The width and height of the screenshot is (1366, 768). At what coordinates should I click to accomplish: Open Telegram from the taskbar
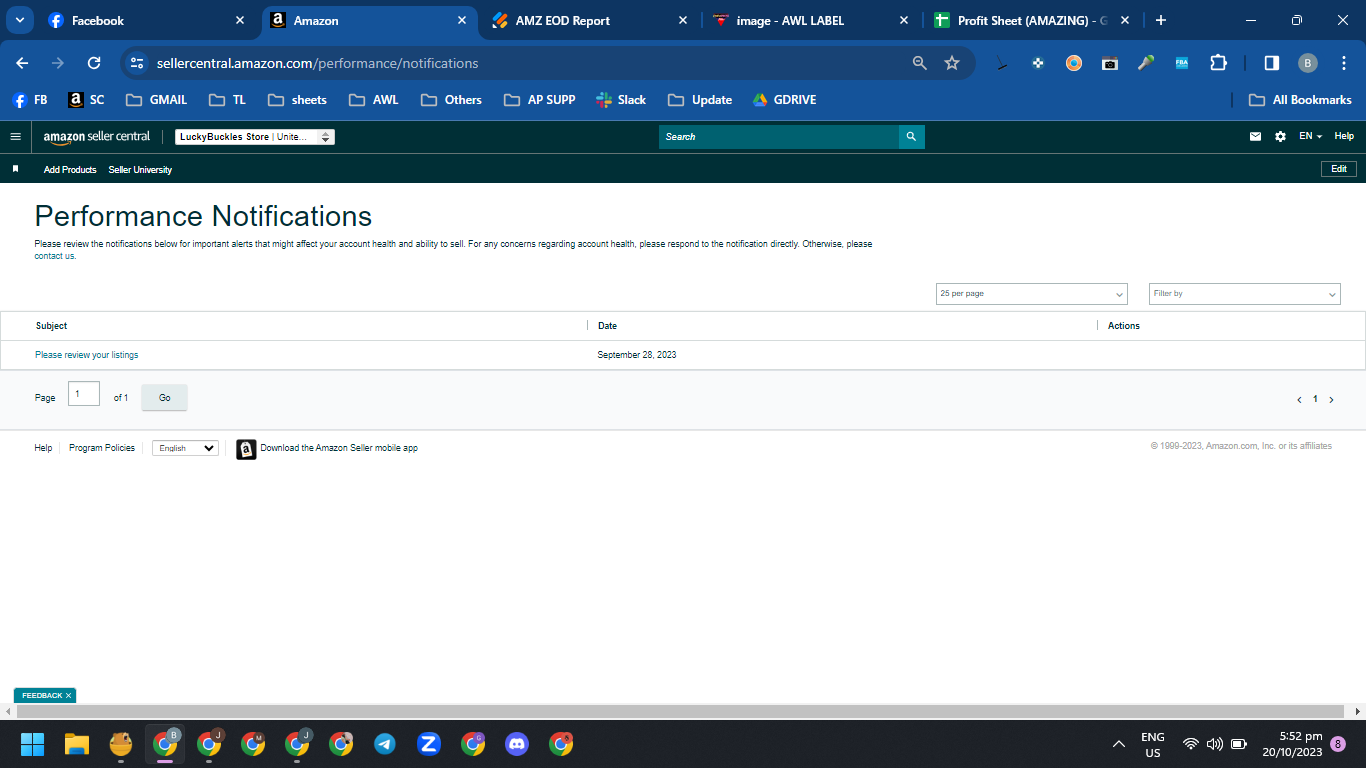385,743
